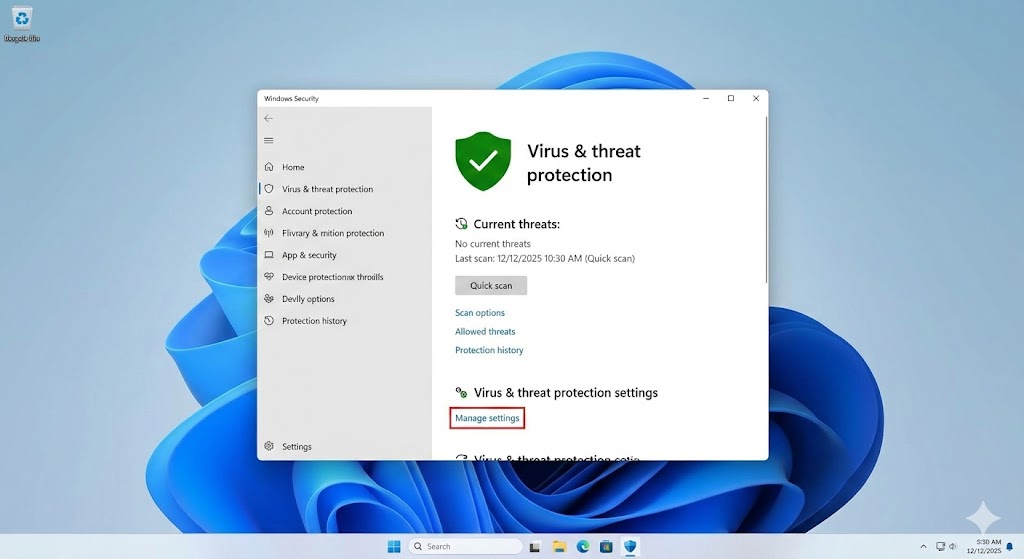Maximize the Windows Security window
This screenshot has width=1024, height=559.
tap(731, 99)
